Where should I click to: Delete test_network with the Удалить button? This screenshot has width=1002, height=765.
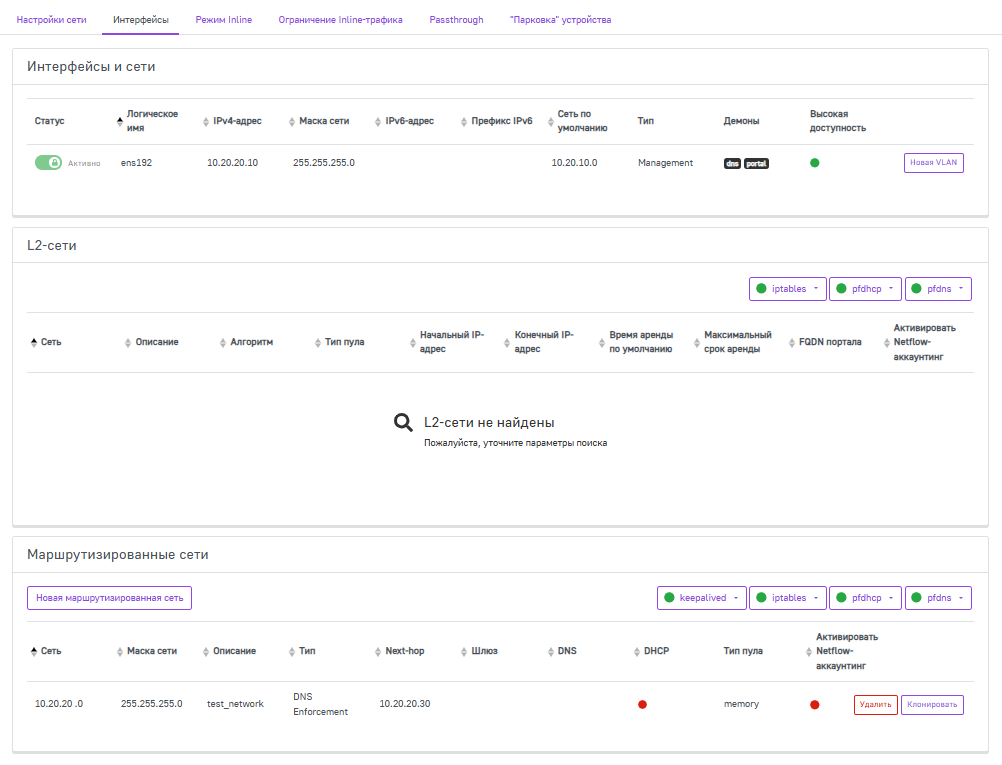point(875,705)
